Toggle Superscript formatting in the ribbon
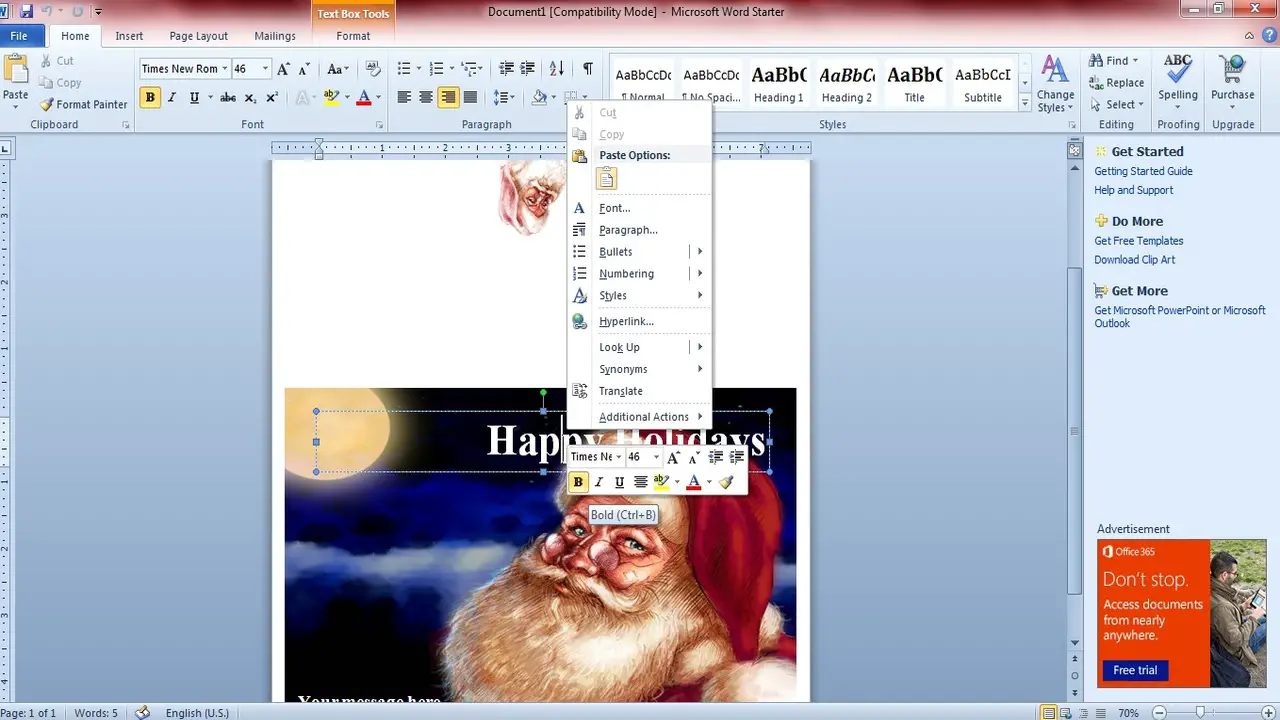This screenshot has width=1280, height=720. 271,97
